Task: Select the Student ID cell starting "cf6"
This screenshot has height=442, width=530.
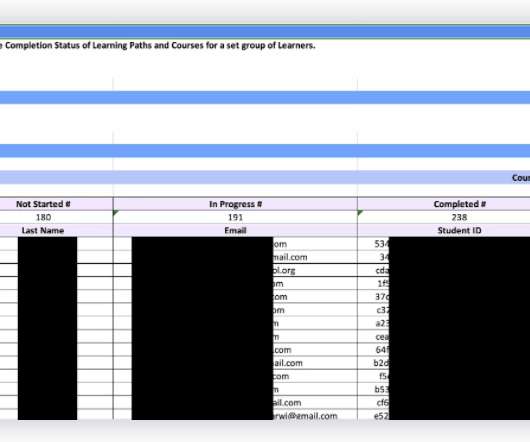Action: 444,402
